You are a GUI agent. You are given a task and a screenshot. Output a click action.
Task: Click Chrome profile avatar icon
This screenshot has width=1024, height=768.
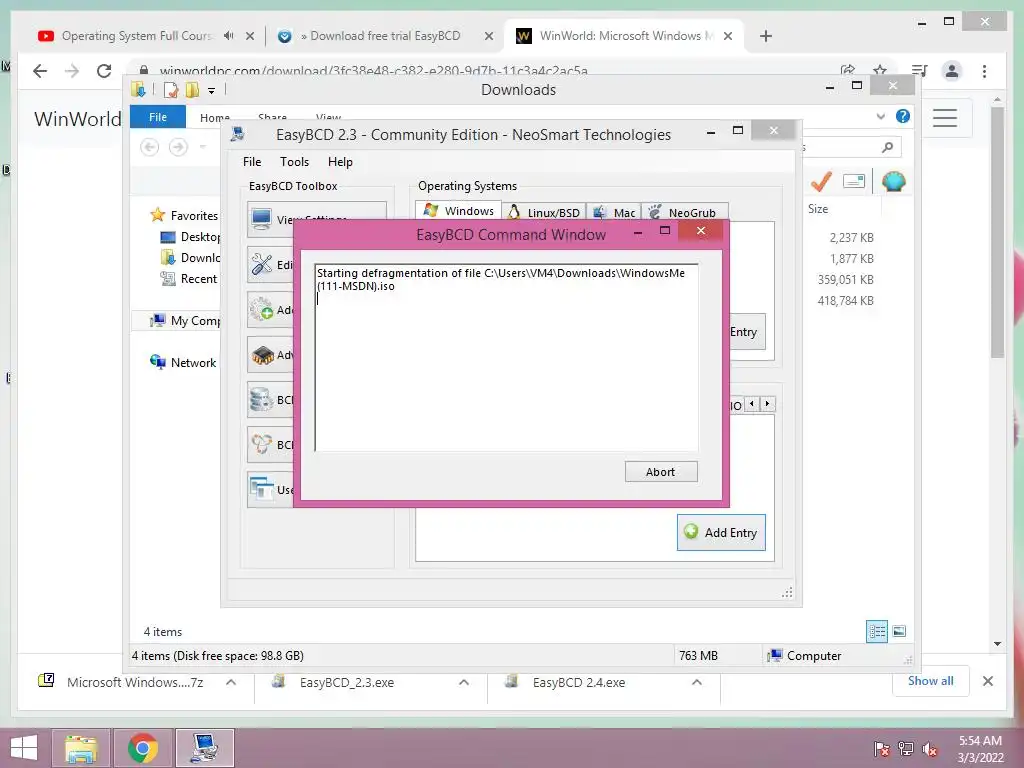(952, 71)
